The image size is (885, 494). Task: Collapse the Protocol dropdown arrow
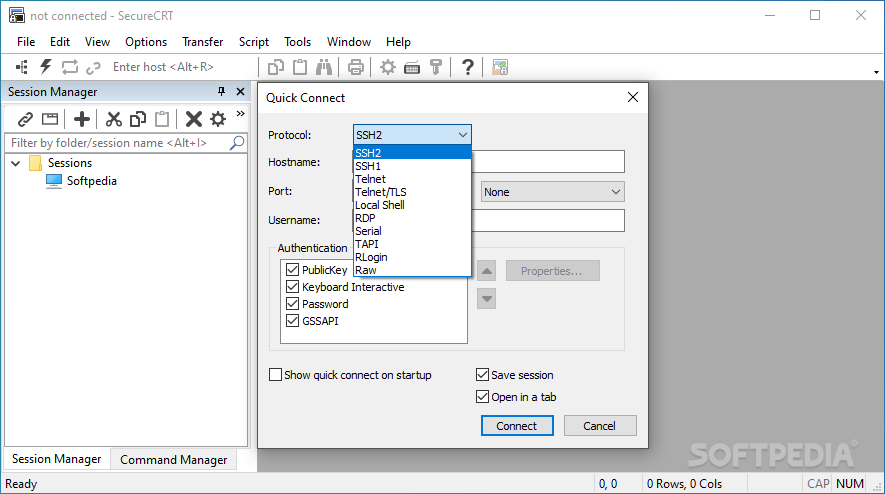tap(463, 135)
